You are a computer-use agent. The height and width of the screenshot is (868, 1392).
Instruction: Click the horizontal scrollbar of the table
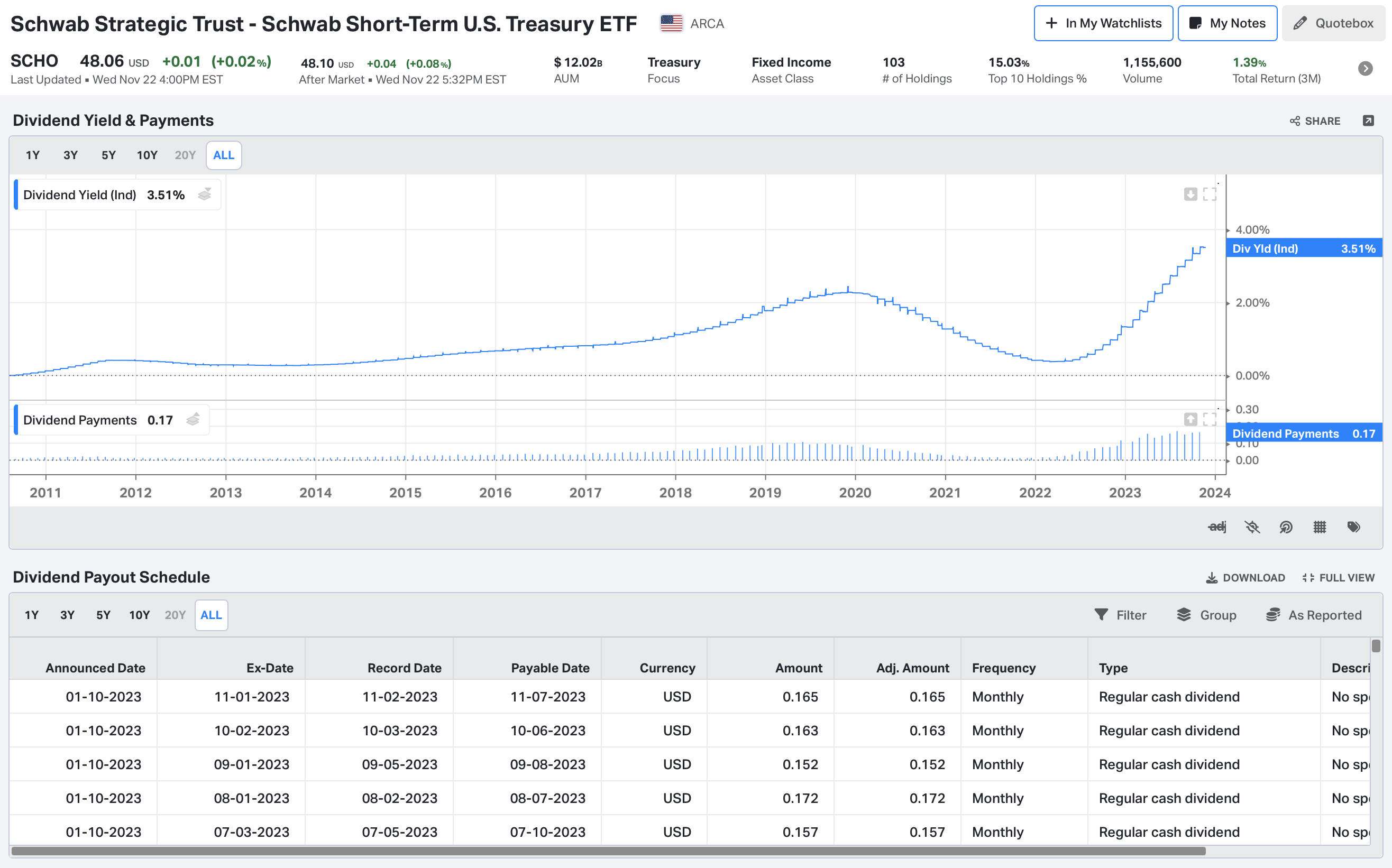609,851
